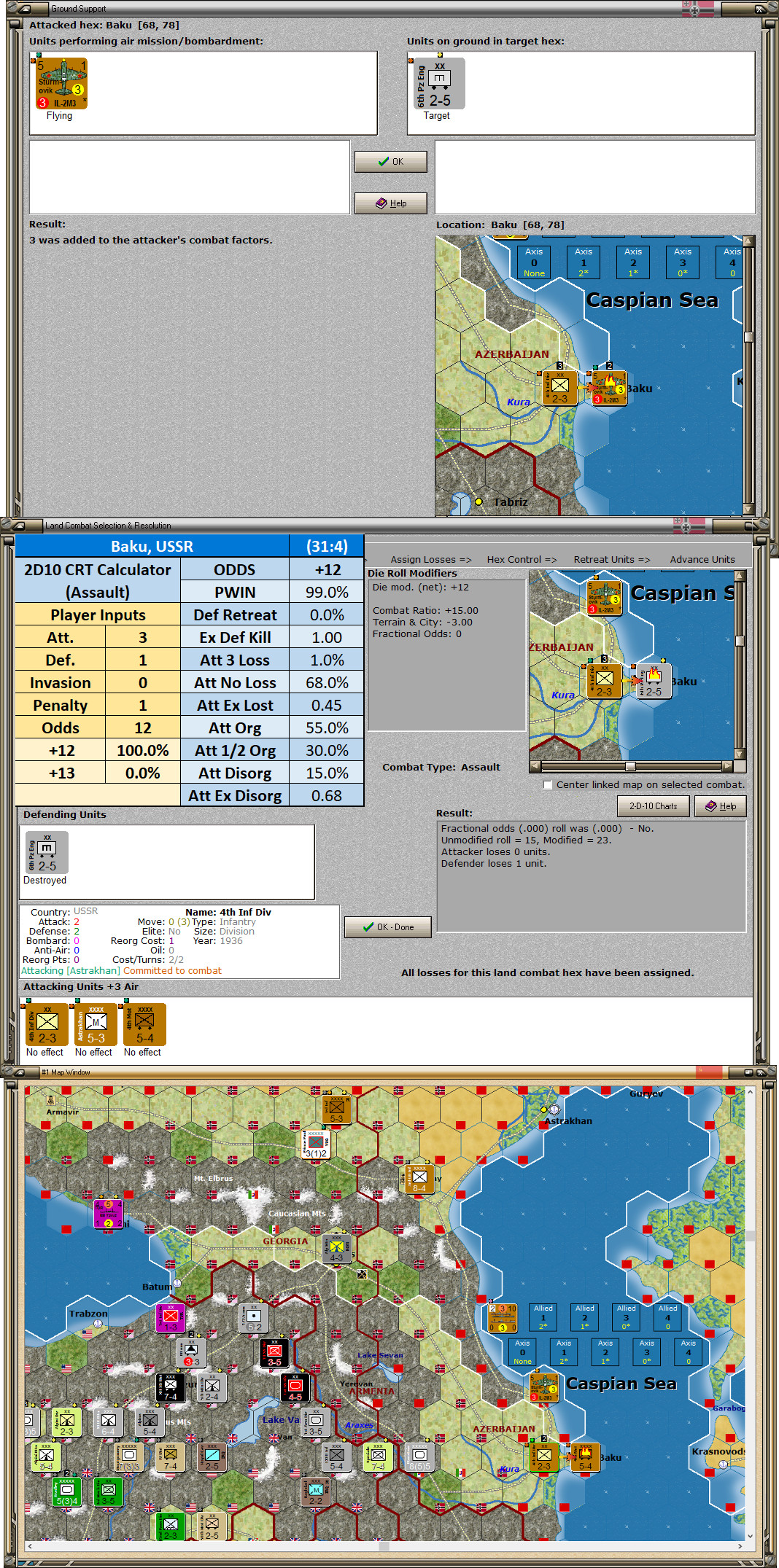Click Ground Support map scroll-down arrow
Screen dimensions: 779x1568
pyautogui.click(x=748, y=509)
